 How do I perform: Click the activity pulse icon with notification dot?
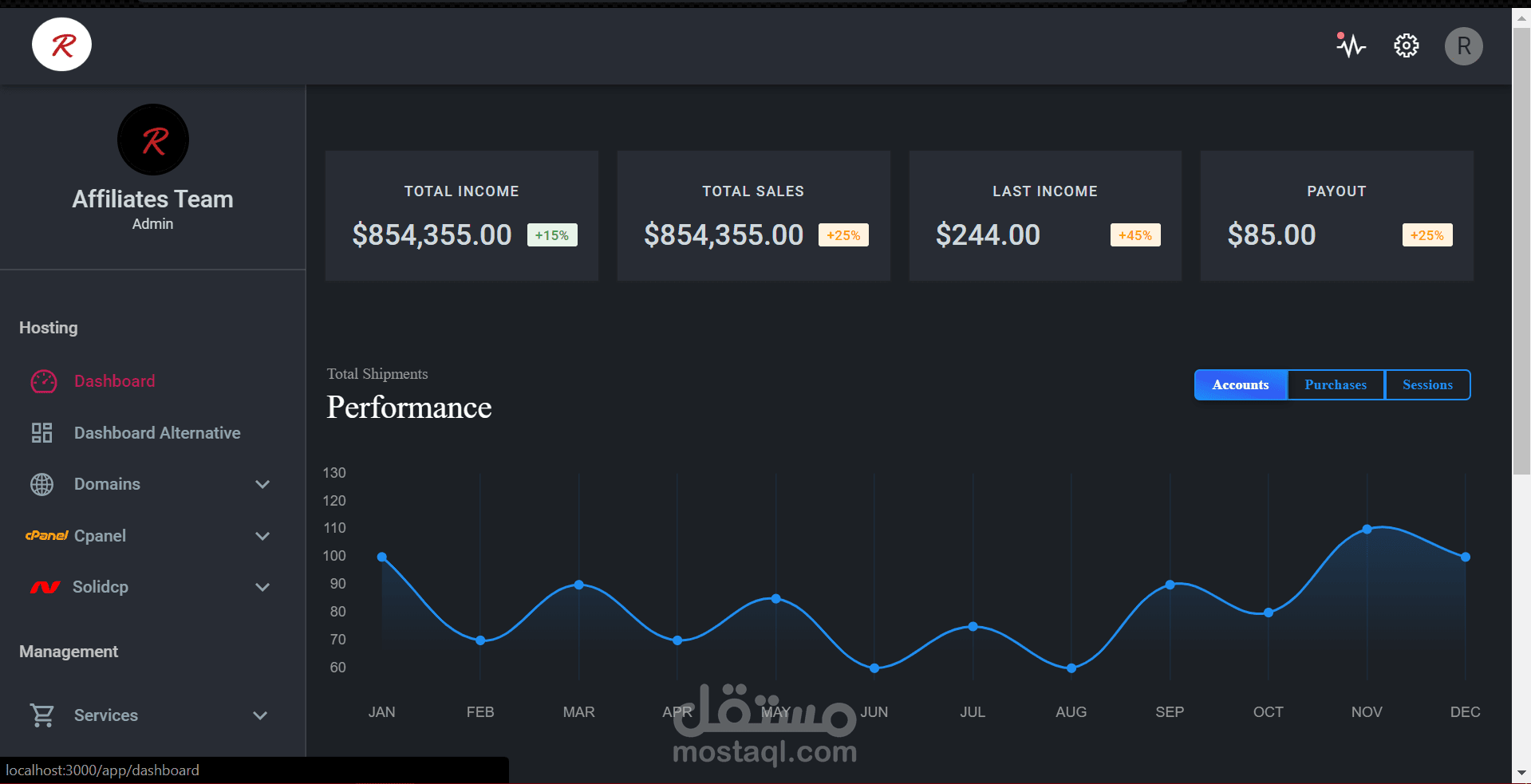point(1350,45)
